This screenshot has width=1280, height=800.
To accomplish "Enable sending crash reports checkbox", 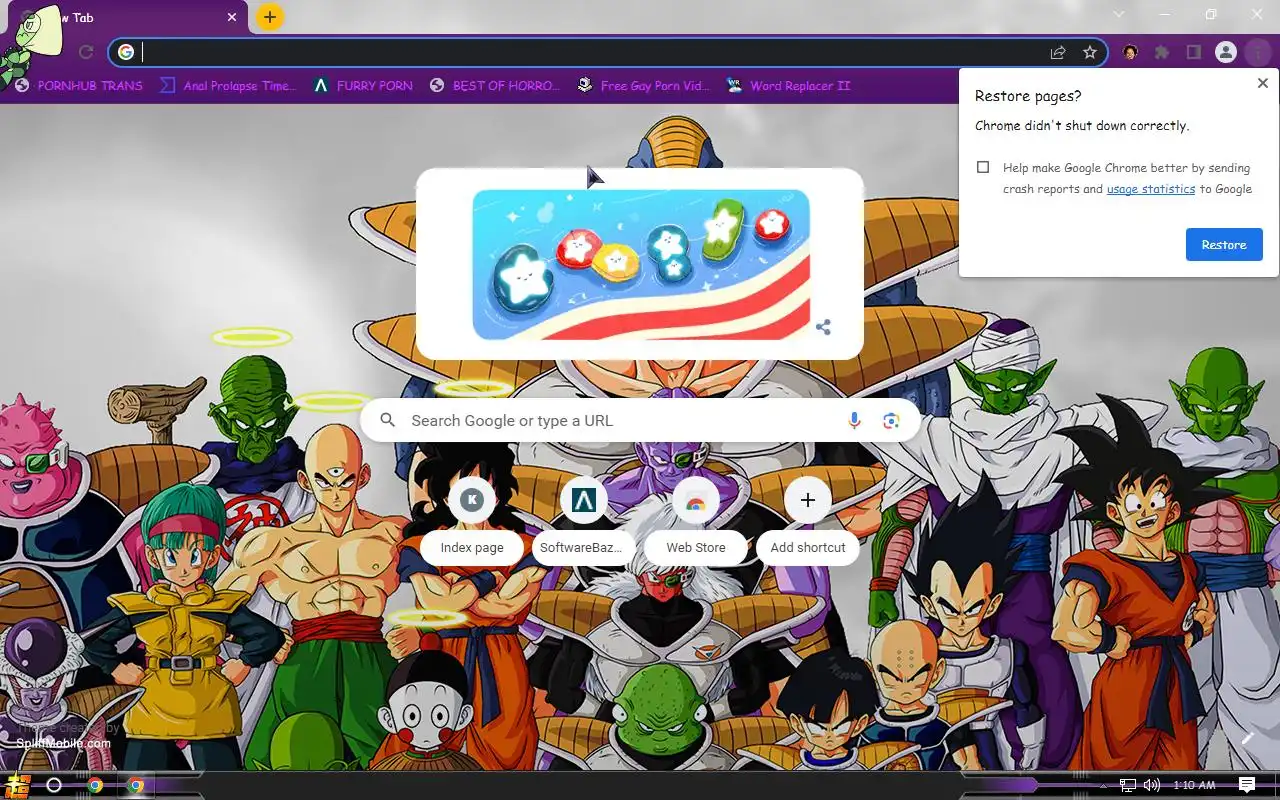I will pos(983,168).
